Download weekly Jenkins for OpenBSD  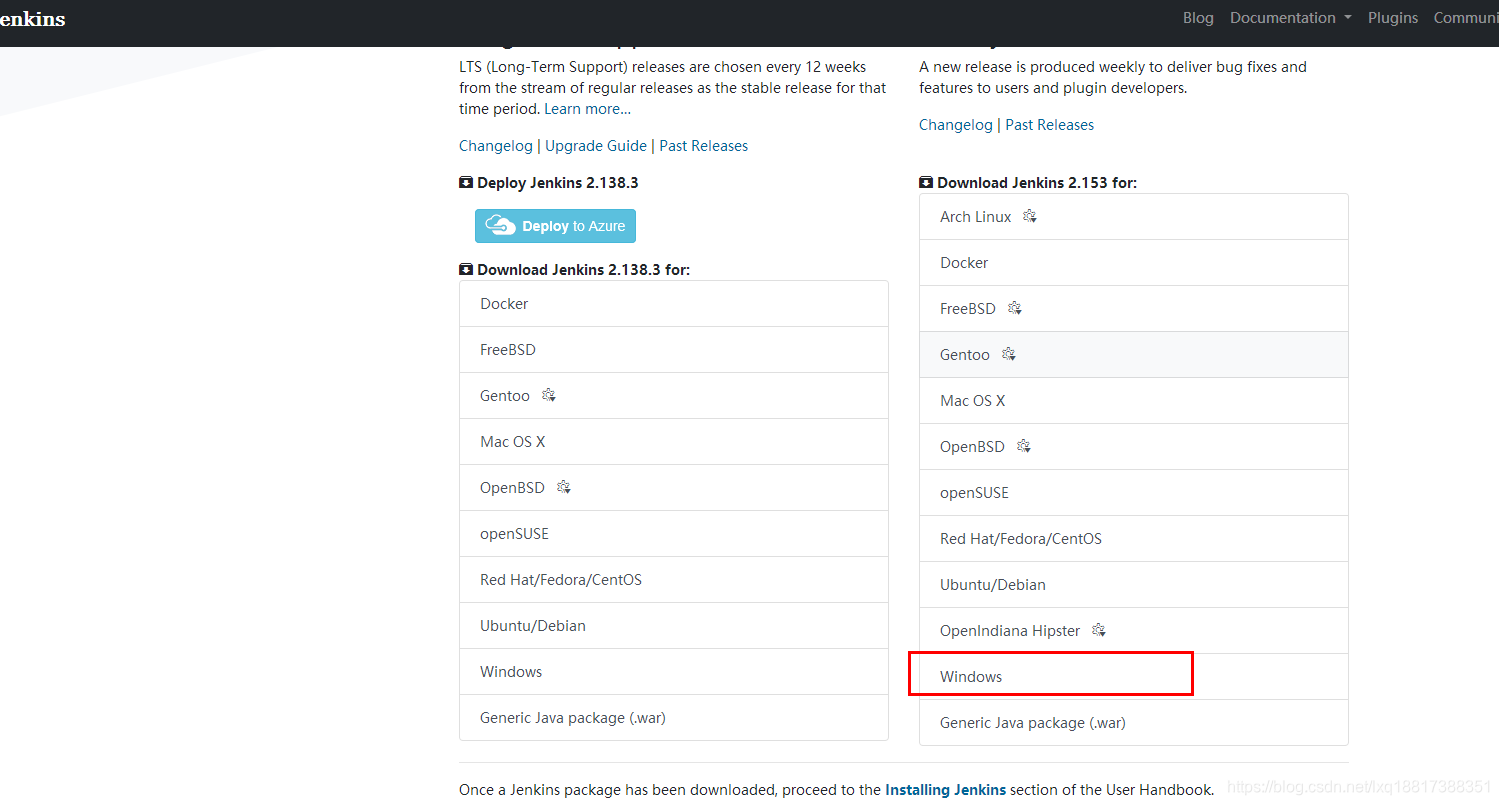(1134, 447)
